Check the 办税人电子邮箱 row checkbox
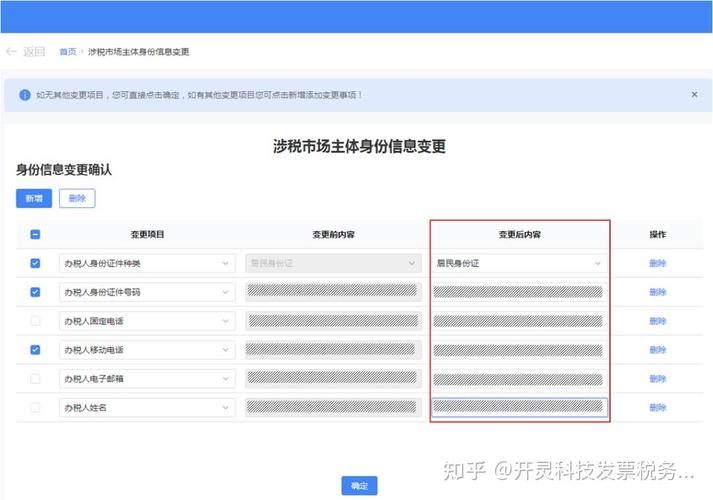 (35, 379)
